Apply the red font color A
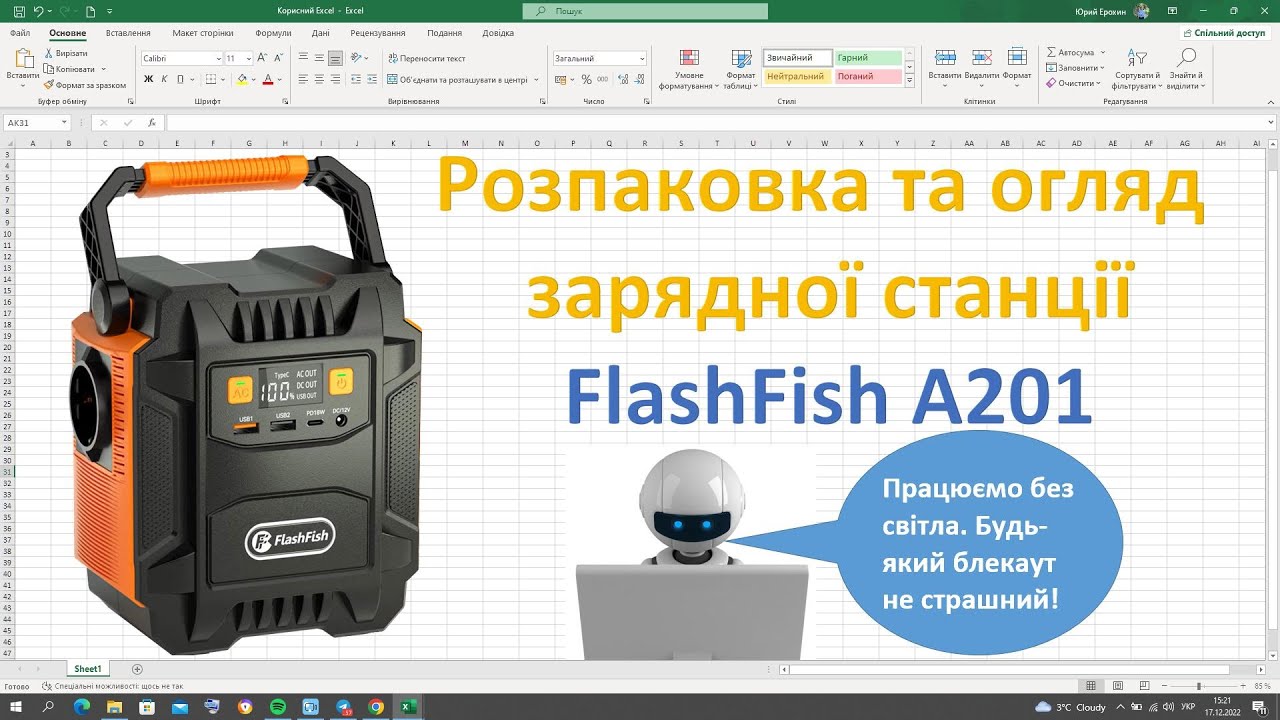The height and width of the screenshot is (720, 1280). (x=268, y=79)
